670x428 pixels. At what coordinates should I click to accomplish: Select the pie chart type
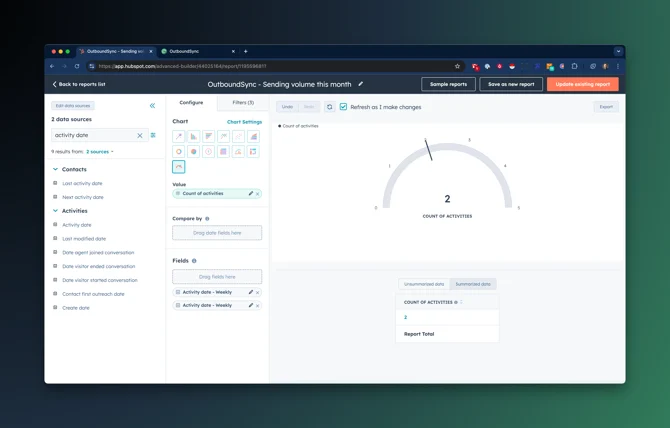[x=194, y=152]
